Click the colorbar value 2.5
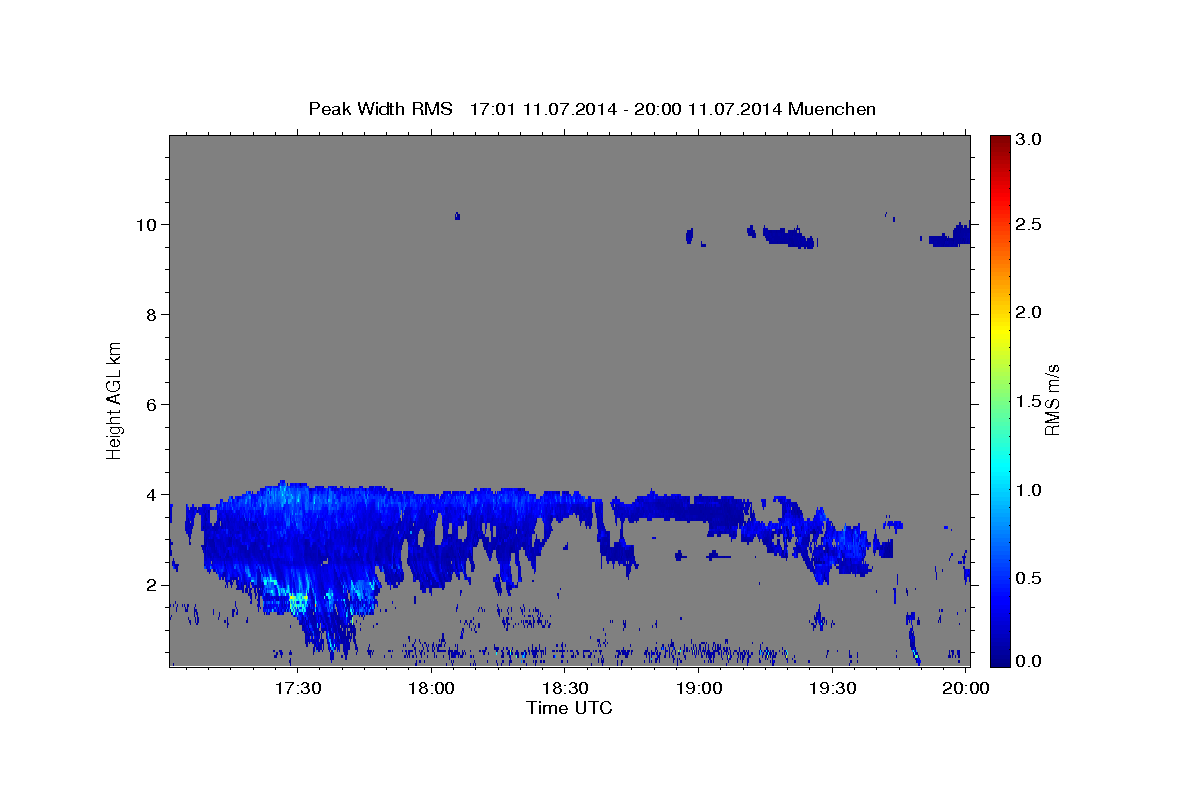Viewport: 1200px width, 800px height. coord(1029,225)
